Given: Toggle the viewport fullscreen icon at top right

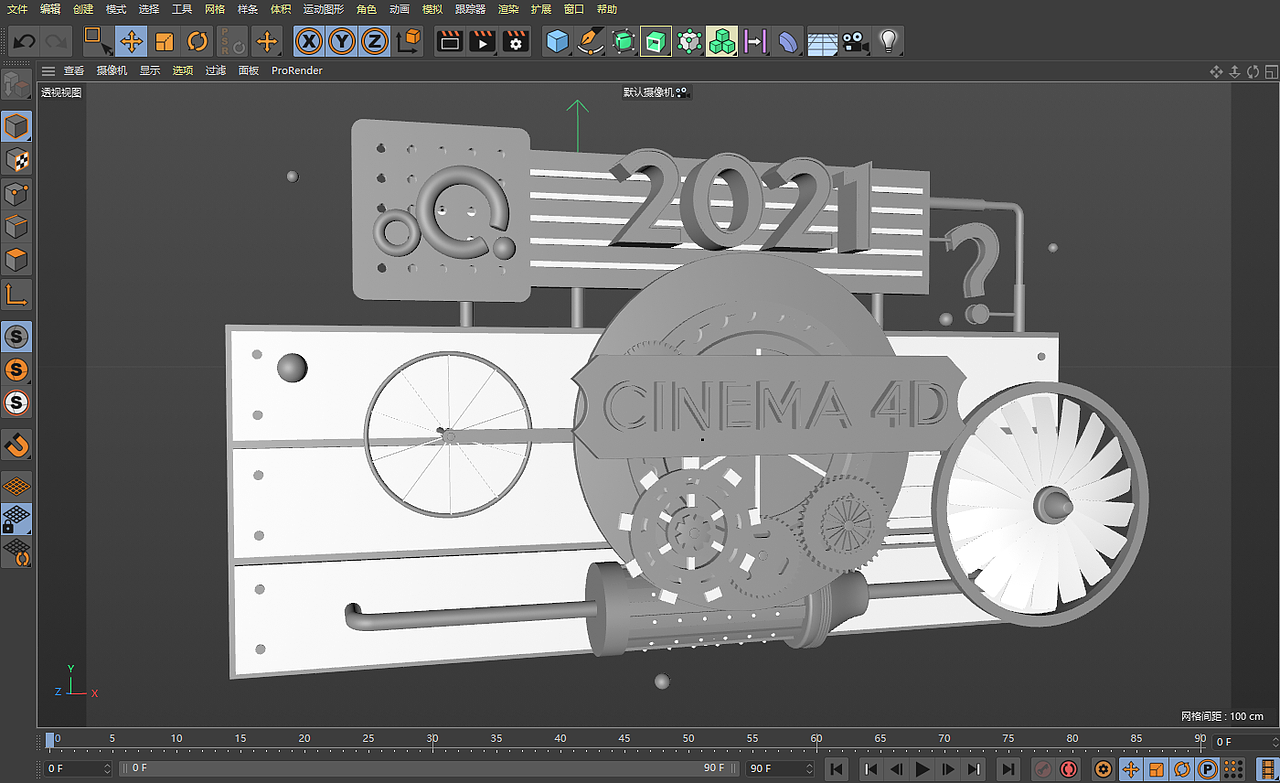Looking at the screenshot, I should coord(1270,71).
